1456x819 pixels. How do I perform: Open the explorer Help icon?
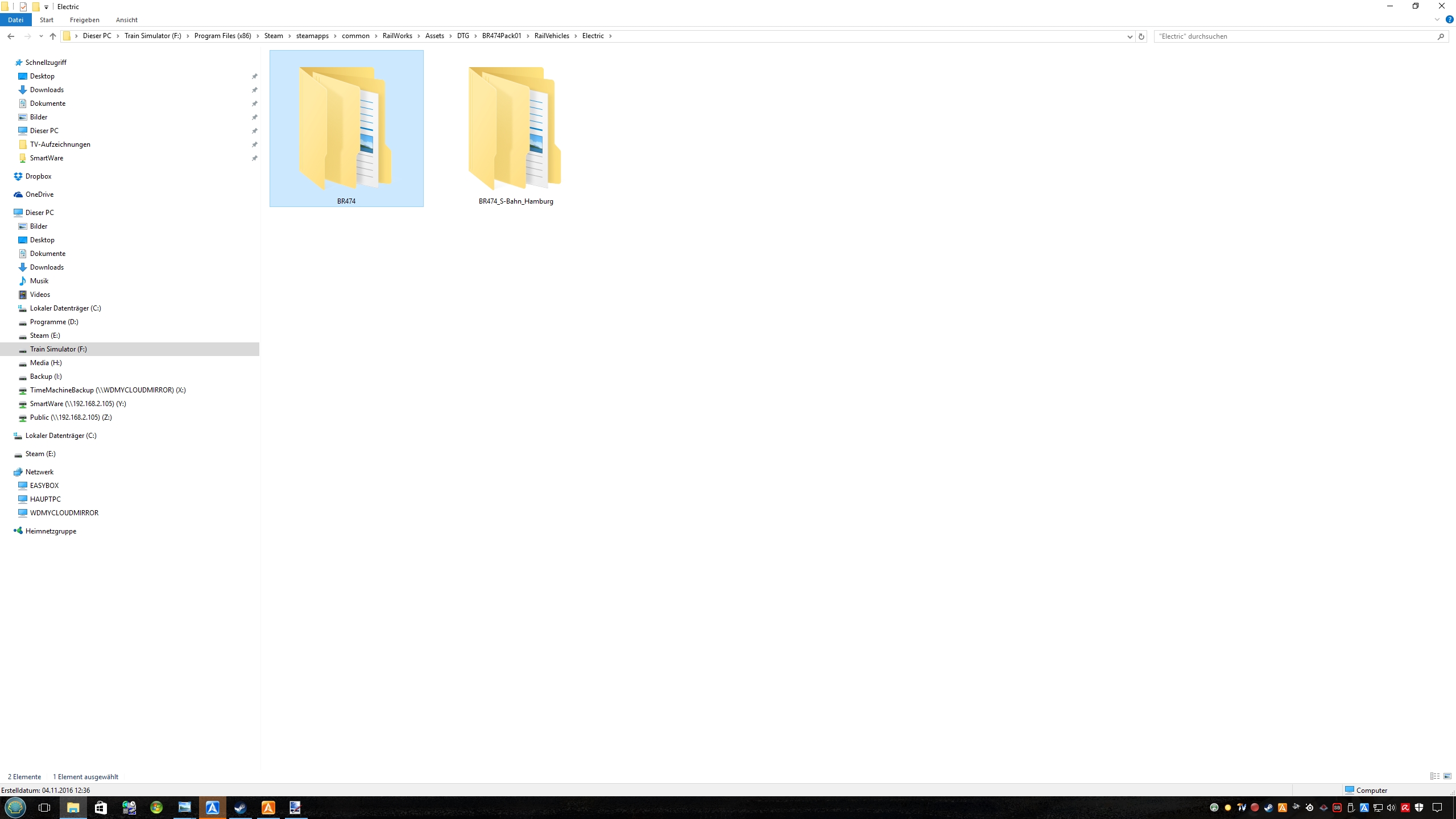point(1450,19)
